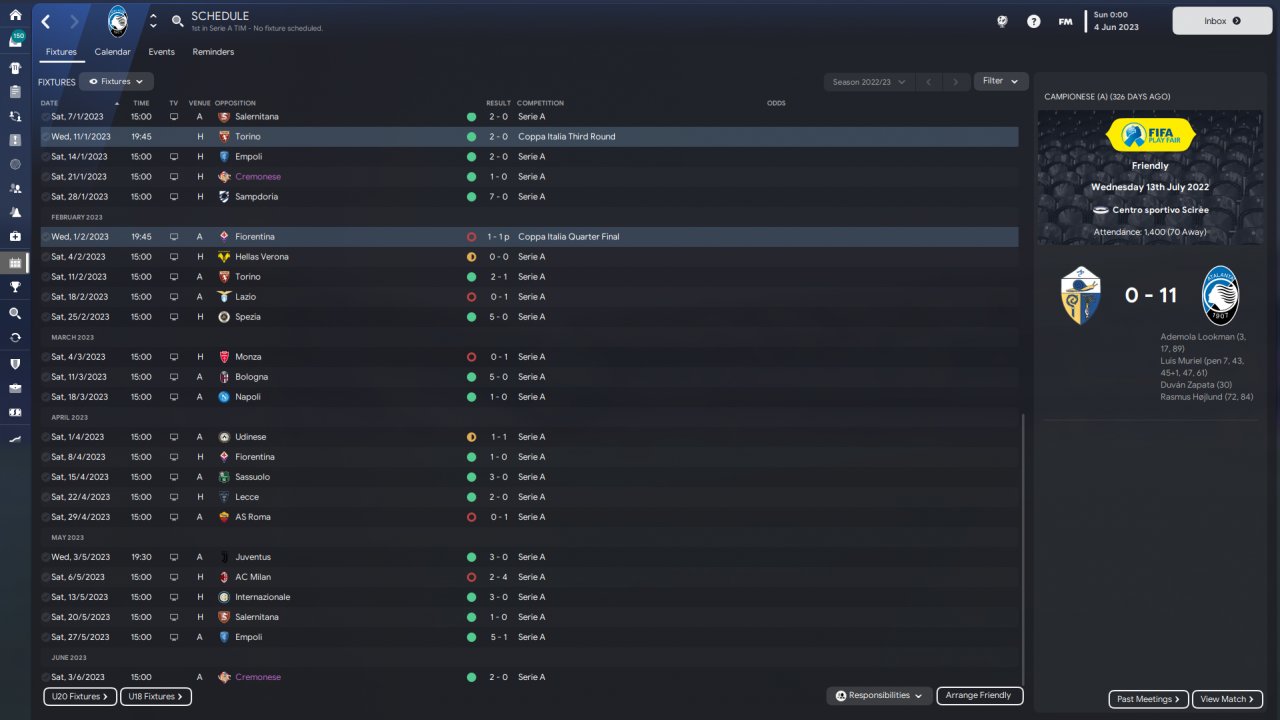
Task: Open the FM menu icon
Action: click(x=1066, y=21)
